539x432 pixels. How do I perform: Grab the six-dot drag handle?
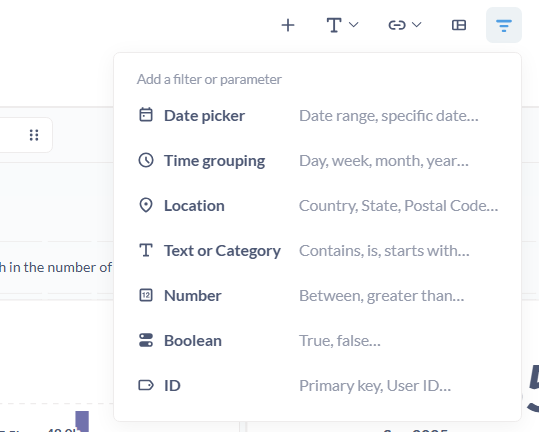[x=34, y=135]
